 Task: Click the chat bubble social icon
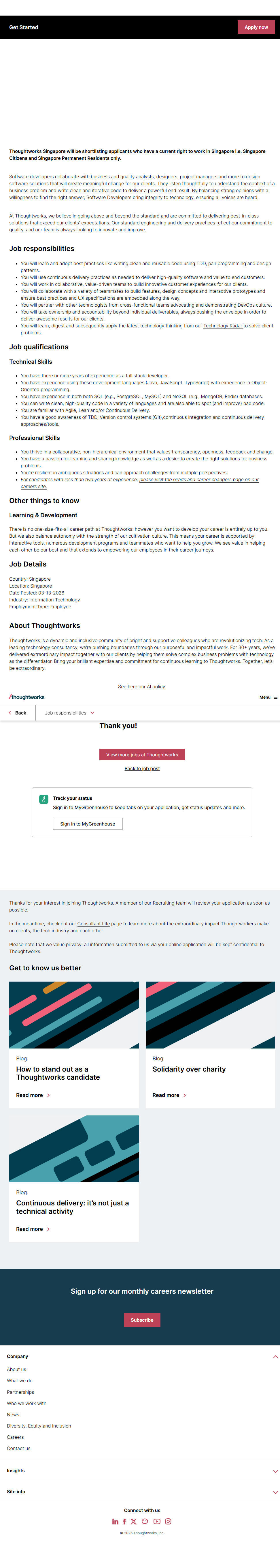tap(145, 1521)
